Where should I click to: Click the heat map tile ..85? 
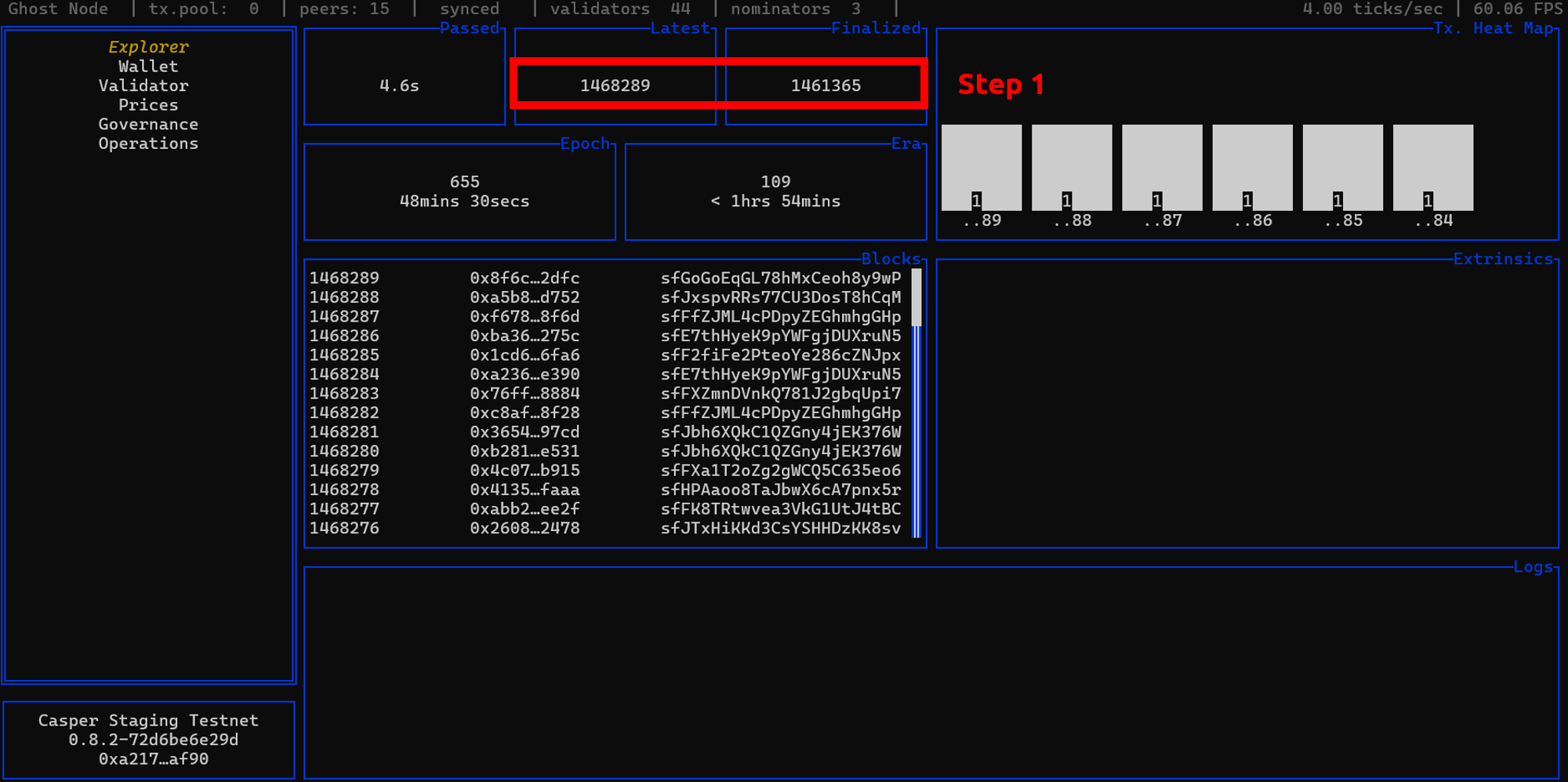coord(1342,167)
